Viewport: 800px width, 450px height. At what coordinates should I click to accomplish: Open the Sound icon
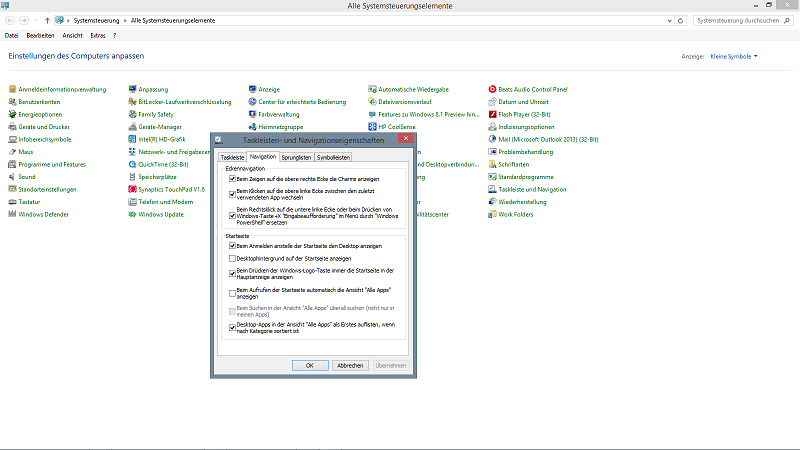coord(12,176)
